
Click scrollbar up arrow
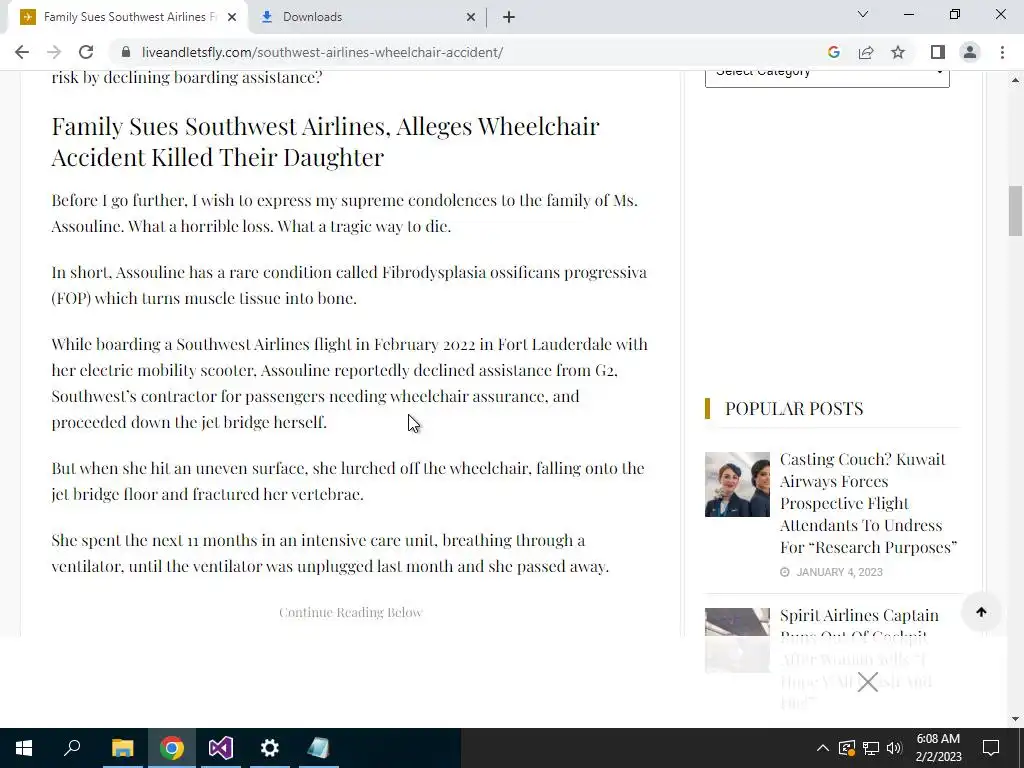pyautogui.click(x=1015, y=80)
